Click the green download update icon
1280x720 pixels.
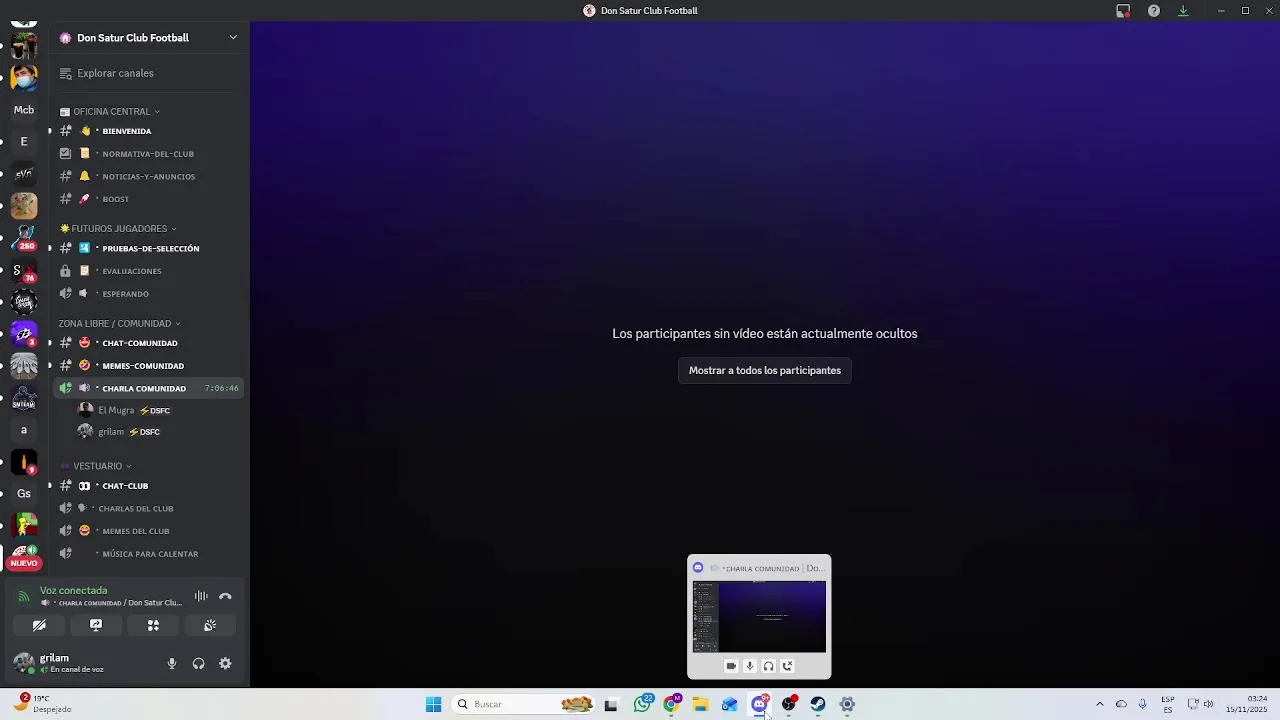point(1183,11)
